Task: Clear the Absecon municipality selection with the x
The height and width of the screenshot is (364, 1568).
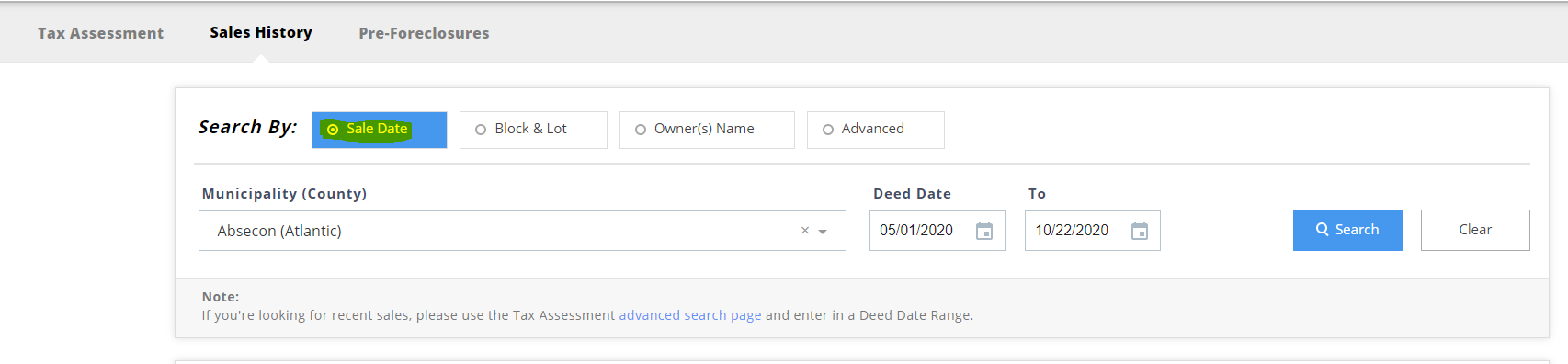Action: [x=805, y=231]
